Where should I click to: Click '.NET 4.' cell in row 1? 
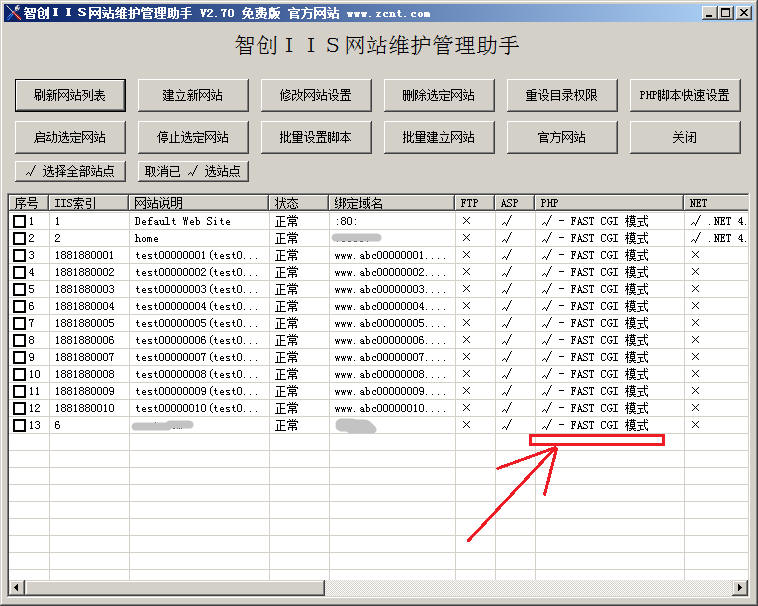coord(718,221)
